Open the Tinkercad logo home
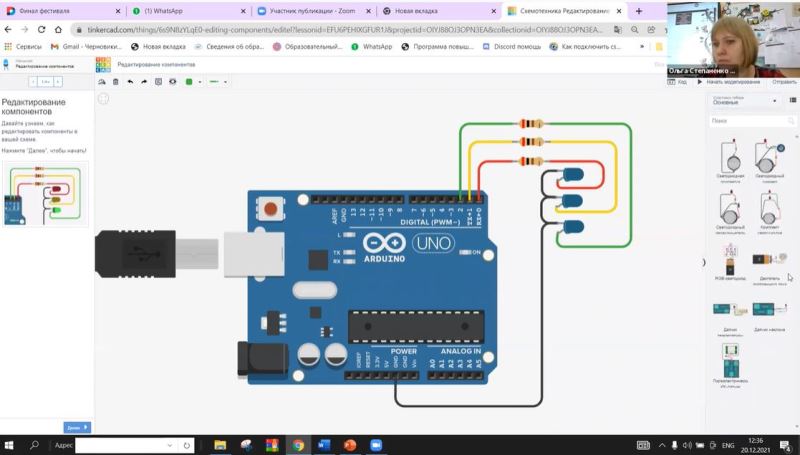 [102, 64]
